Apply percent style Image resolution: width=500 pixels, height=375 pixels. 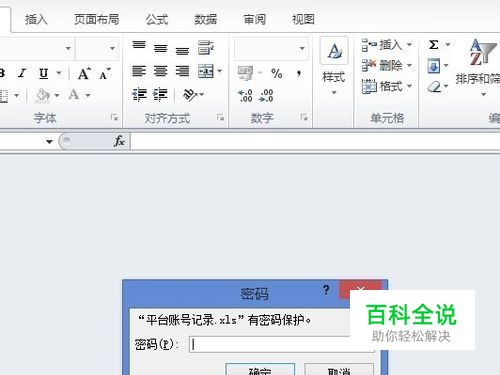tap(277, 73)
